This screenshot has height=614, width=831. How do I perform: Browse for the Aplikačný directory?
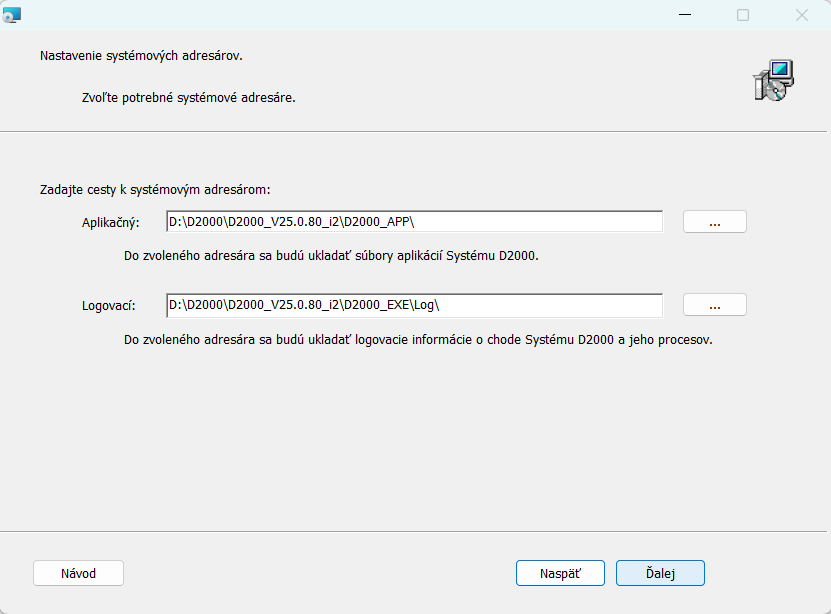point(714,222)
